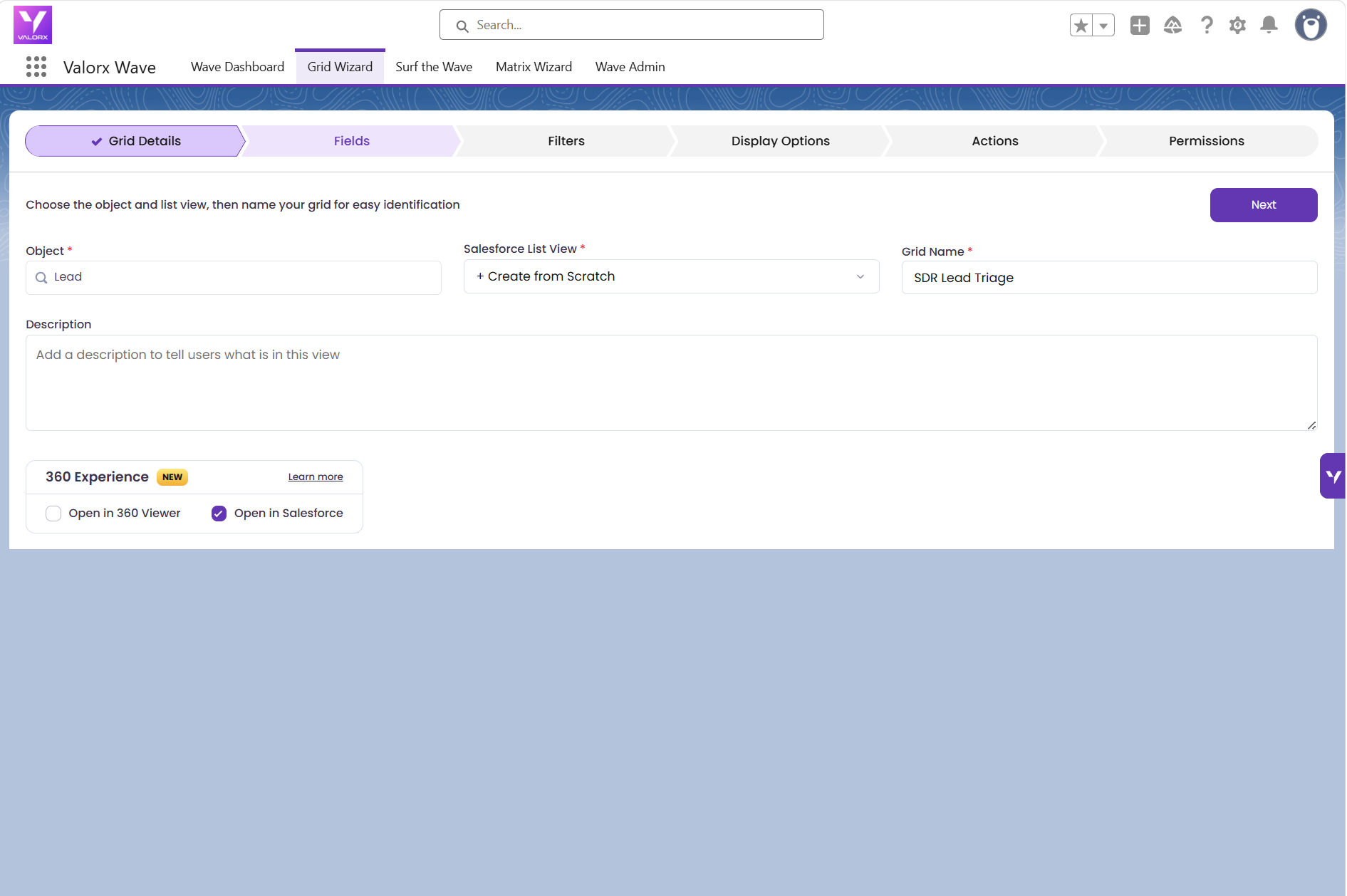This screenshot has width=1347, height=896.
Task: Click the Valorx Wave app name
Action: pyautogui.click(x=110, y=68)
